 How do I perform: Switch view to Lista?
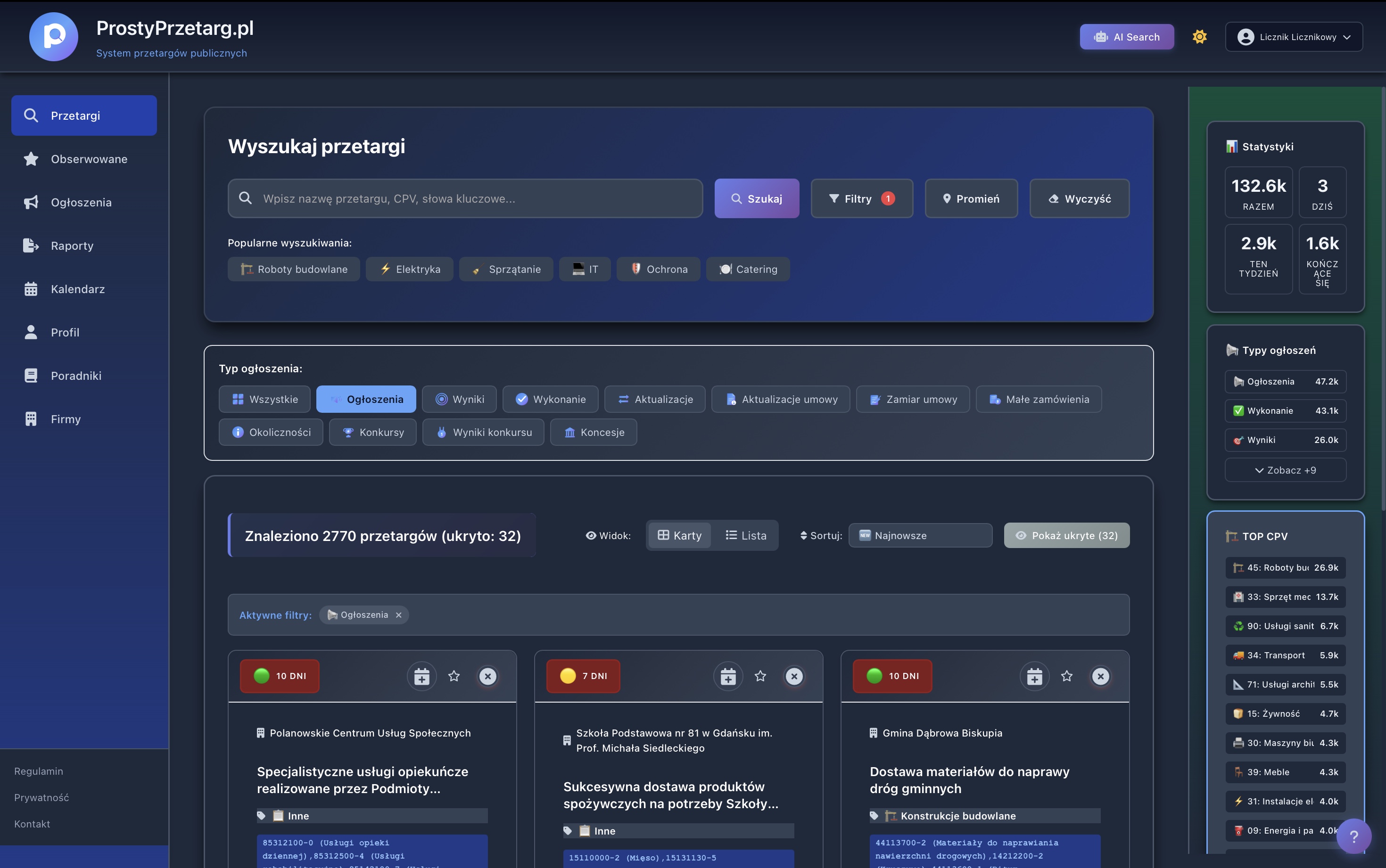(x=746, y=535)
